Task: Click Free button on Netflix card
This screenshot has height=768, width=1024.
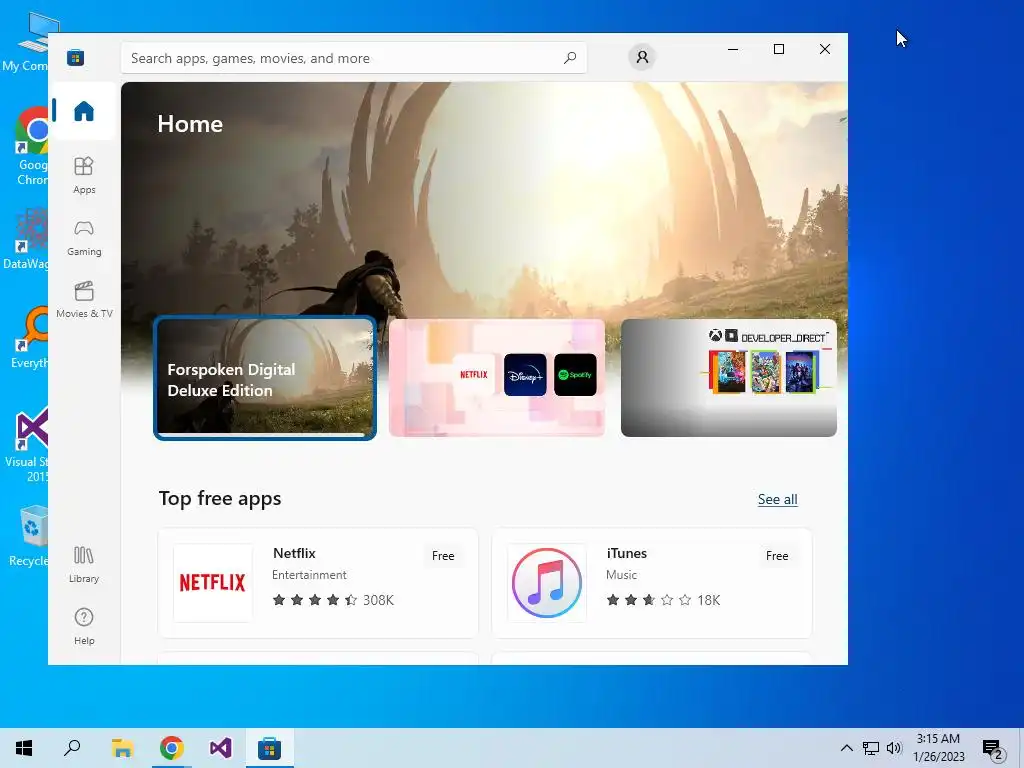Action: (x=443, y=556)
